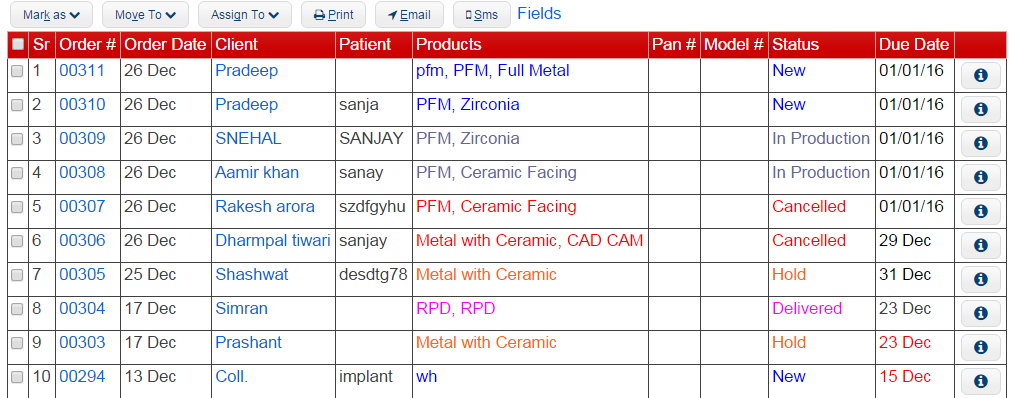Click info icon for order 00309

pyautogui.click(x=981, y=143)
